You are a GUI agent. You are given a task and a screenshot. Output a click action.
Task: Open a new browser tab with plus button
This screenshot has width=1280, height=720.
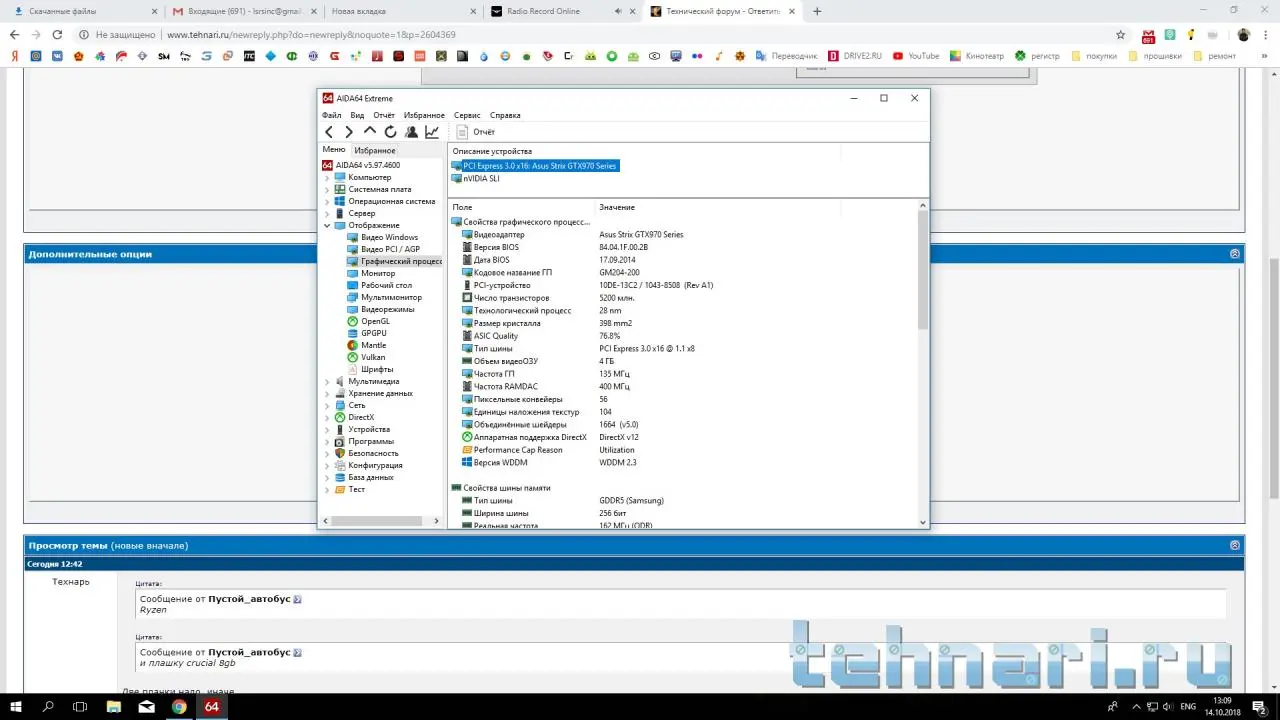(817, 12)
